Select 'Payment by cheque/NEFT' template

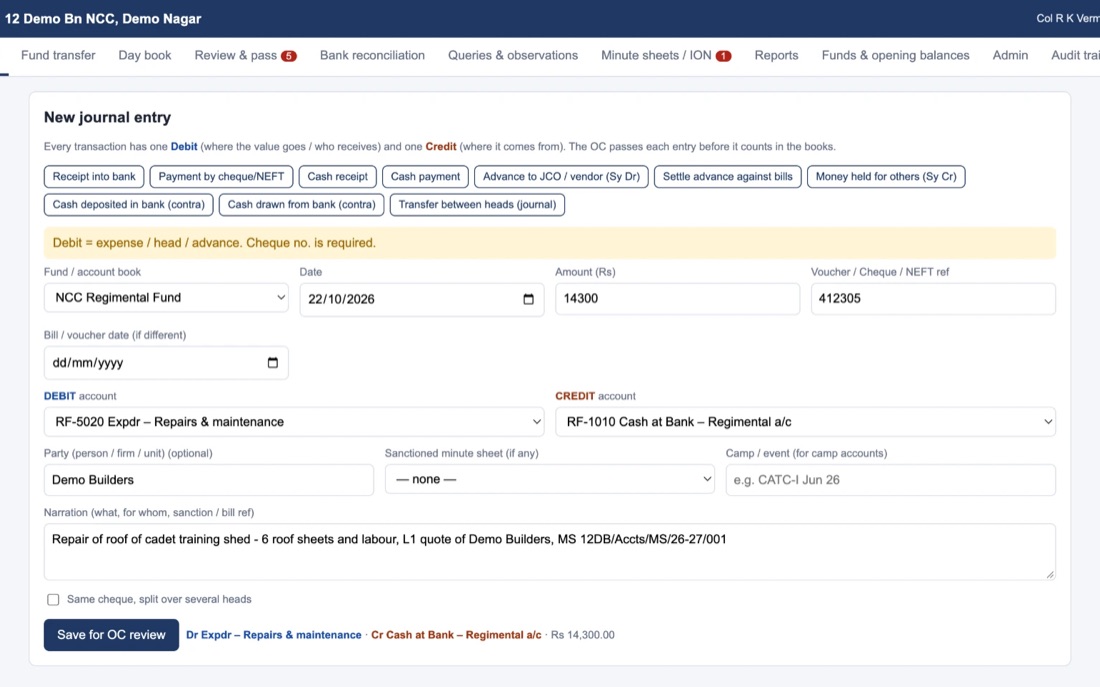[x=221, y=177]
